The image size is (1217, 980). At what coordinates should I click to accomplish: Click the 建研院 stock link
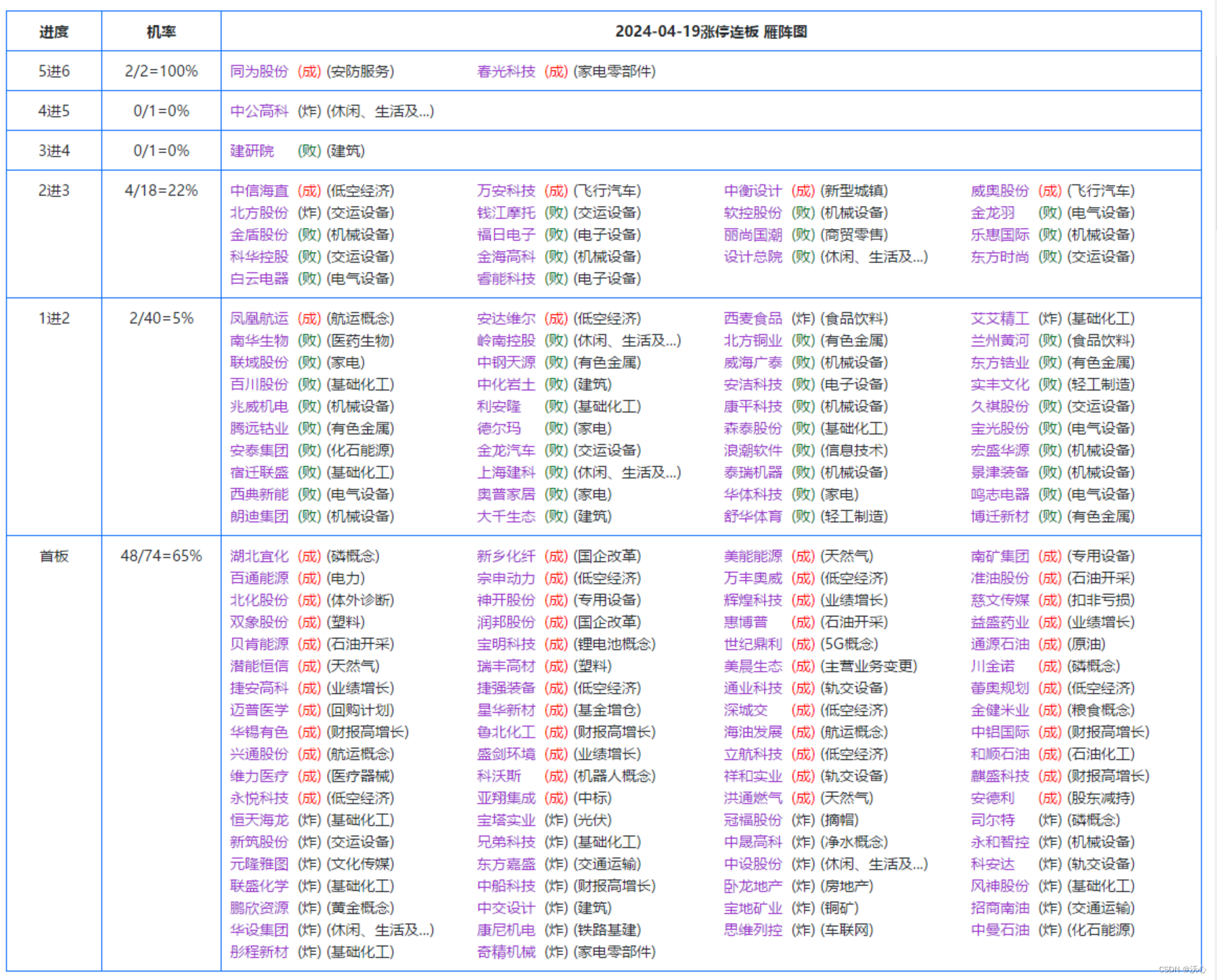click(x=252, y=151)
